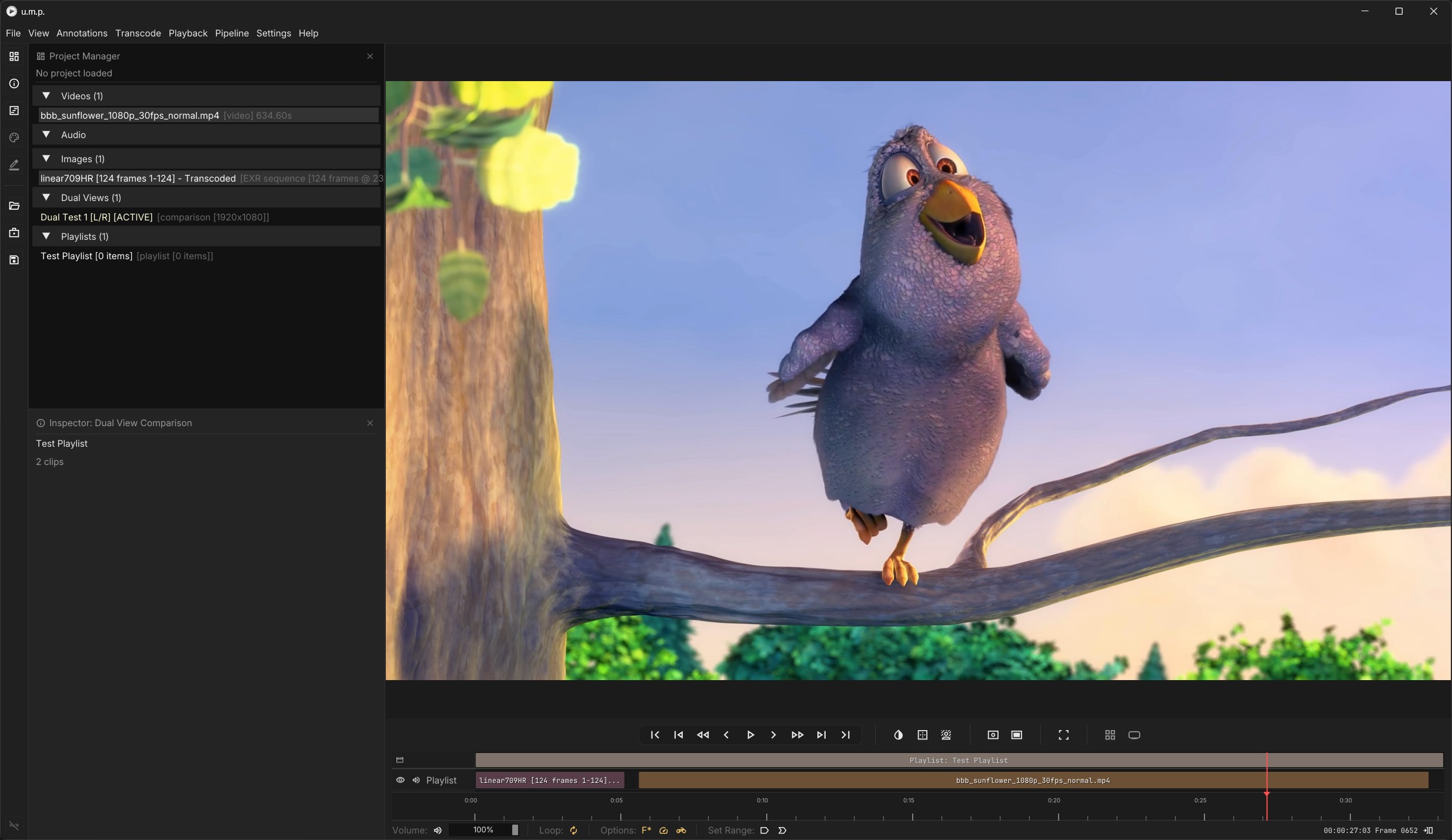Viewport: 1452px width, 840px height.
Task: Collapse the Dual Views (1) section
Action: pos(46,198)
